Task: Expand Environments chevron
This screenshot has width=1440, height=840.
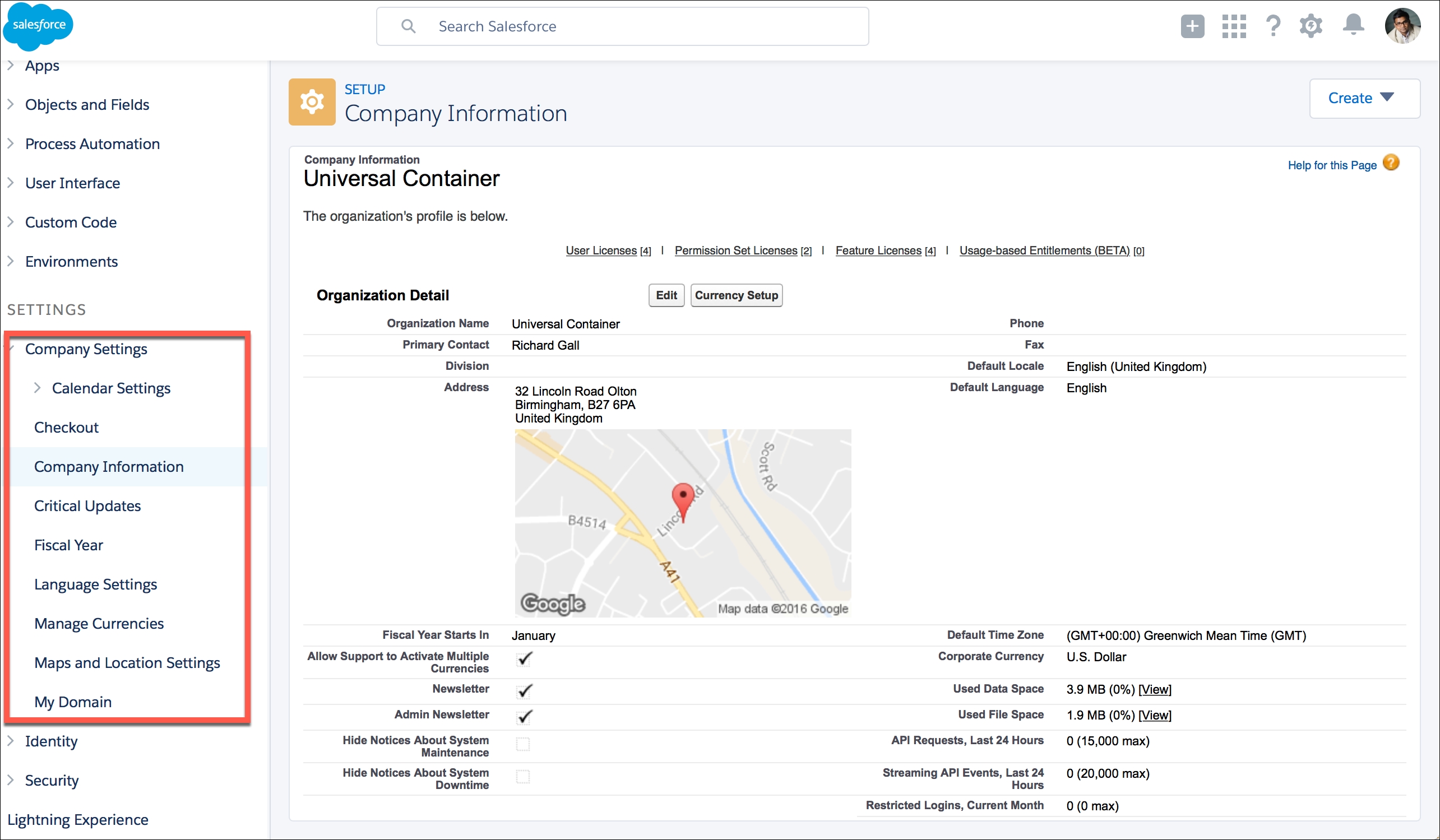Action: point(11,261)
